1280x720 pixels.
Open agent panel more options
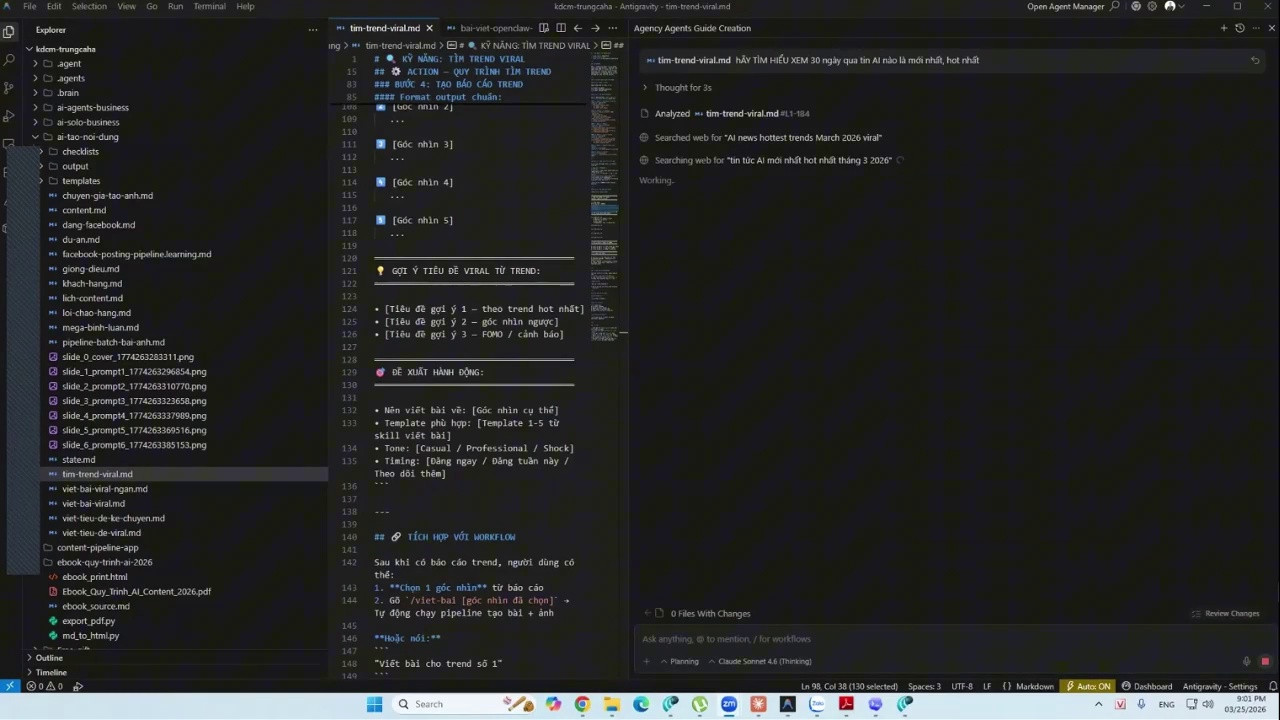[x=1256, y=28]
